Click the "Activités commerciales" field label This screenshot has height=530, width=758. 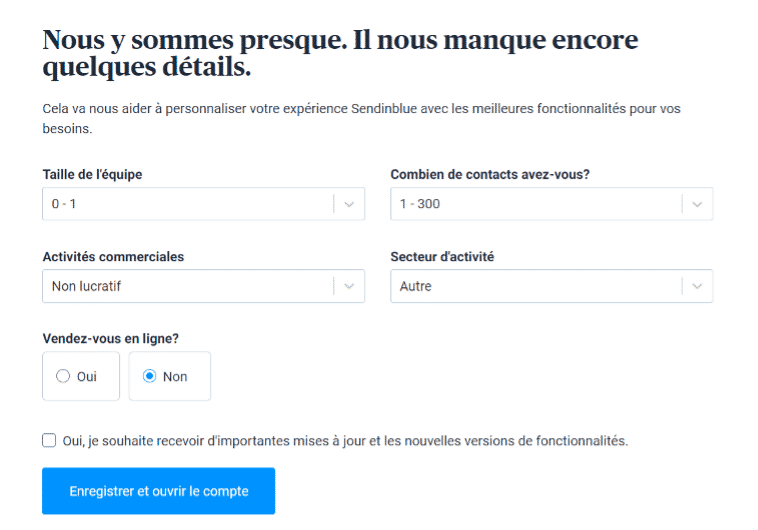point(113,256)
